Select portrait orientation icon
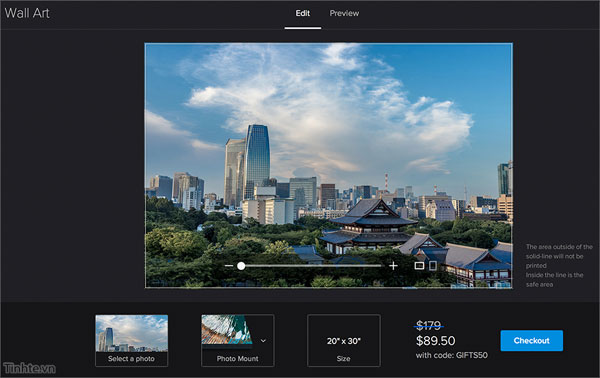Viewport: 600px width, 378px height. [x=433, y=266]
